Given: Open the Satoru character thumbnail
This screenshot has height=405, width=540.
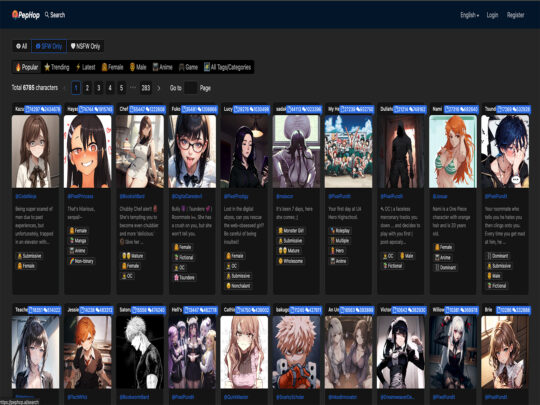Looking at the screenshot, I should click(x=140, y=352).
